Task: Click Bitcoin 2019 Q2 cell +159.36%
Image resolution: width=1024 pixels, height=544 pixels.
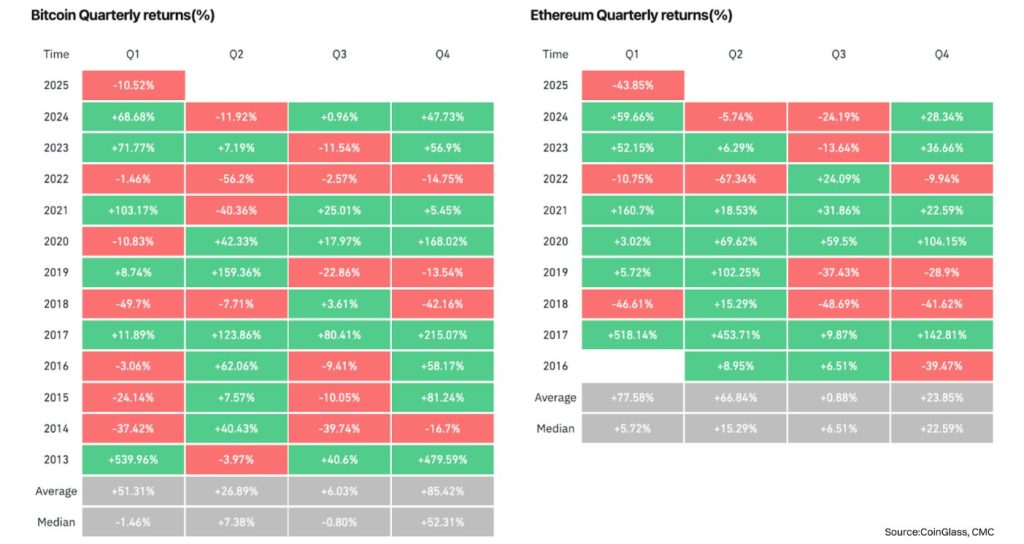Action: [x=236, y=272]
